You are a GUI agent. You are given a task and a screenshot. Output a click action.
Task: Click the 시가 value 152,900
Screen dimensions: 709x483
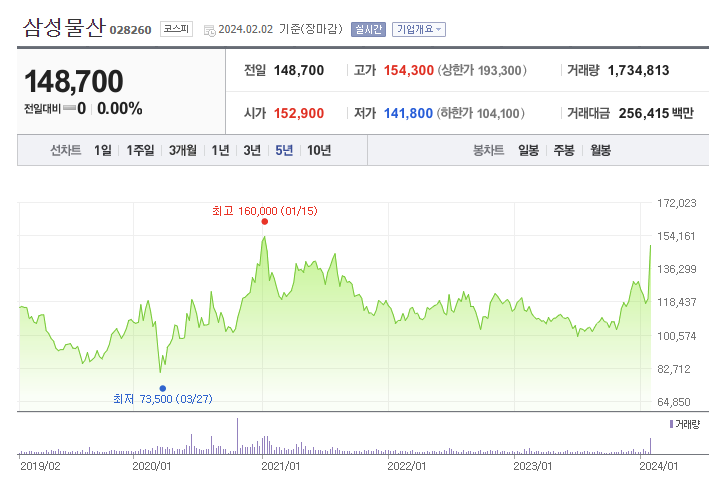pos(299,113)
